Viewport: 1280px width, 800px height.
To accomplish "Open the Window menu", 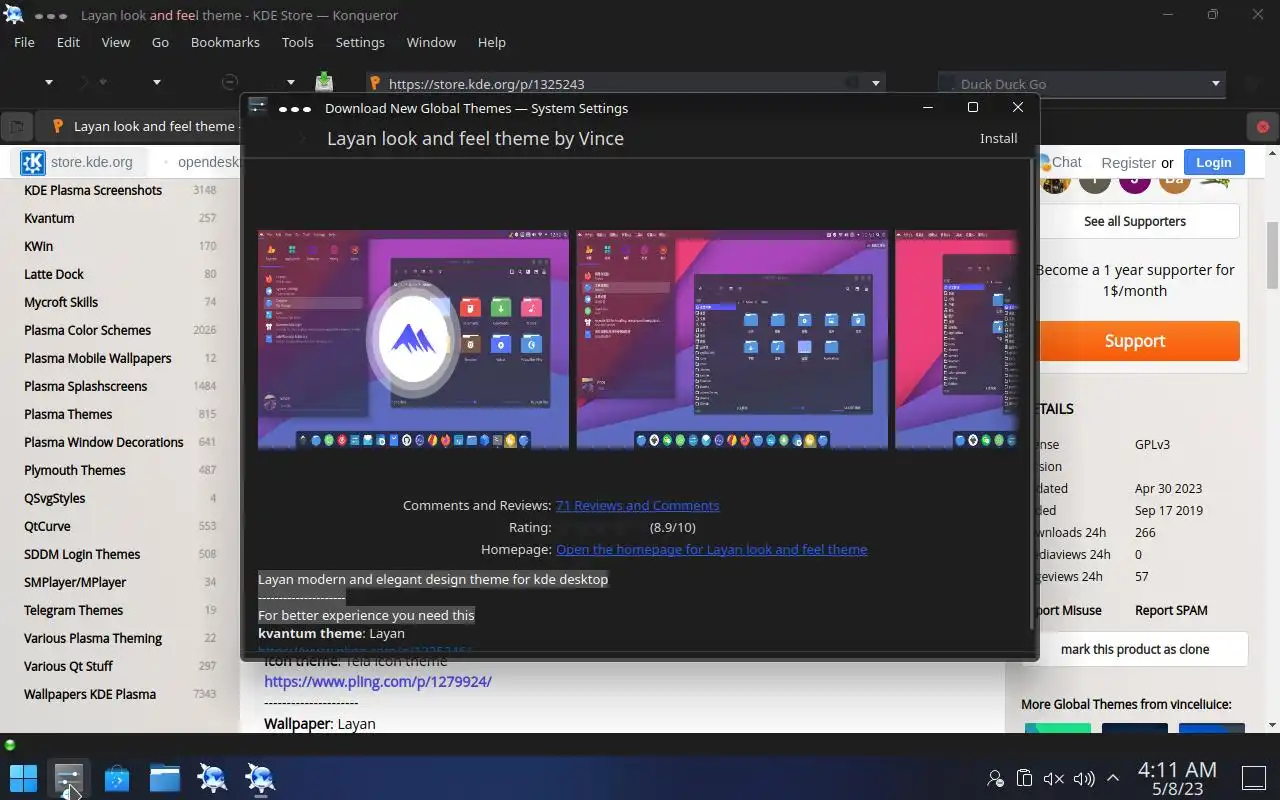I will pyautogui.click(x=431, y=42).
